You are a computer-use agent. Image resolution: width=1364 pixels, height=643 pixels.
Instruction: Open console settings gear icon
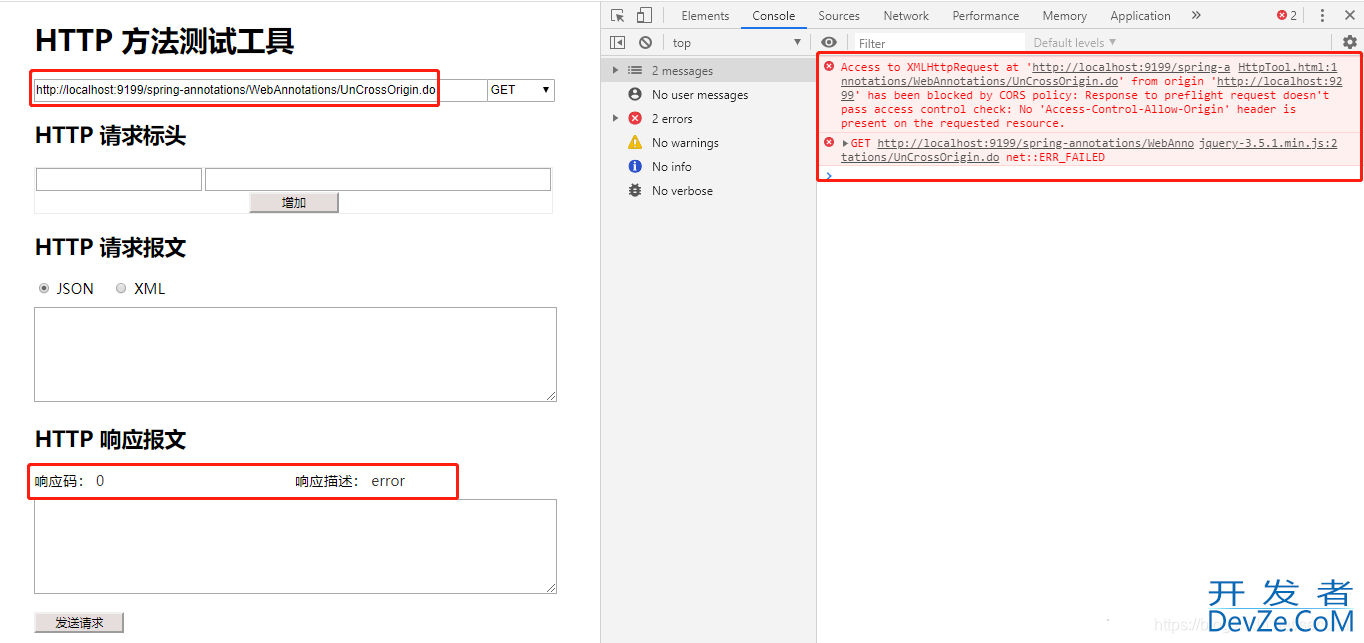pos(1350,42)
